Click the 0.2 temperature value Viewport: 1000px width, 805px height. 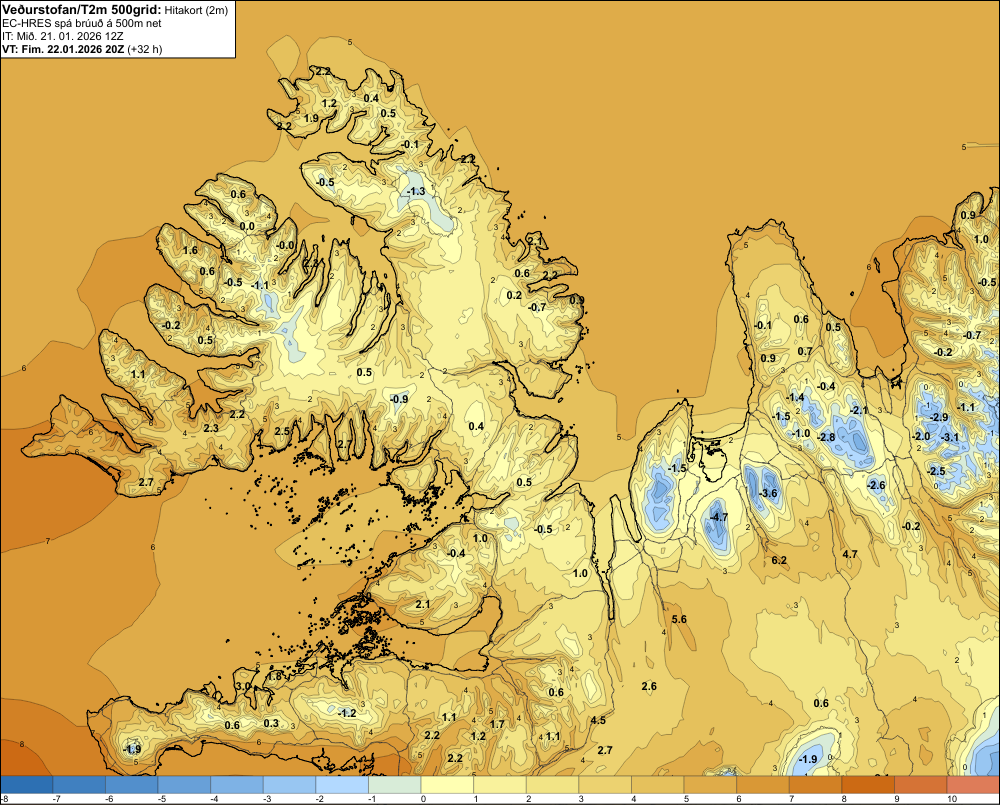pos(514,295)
